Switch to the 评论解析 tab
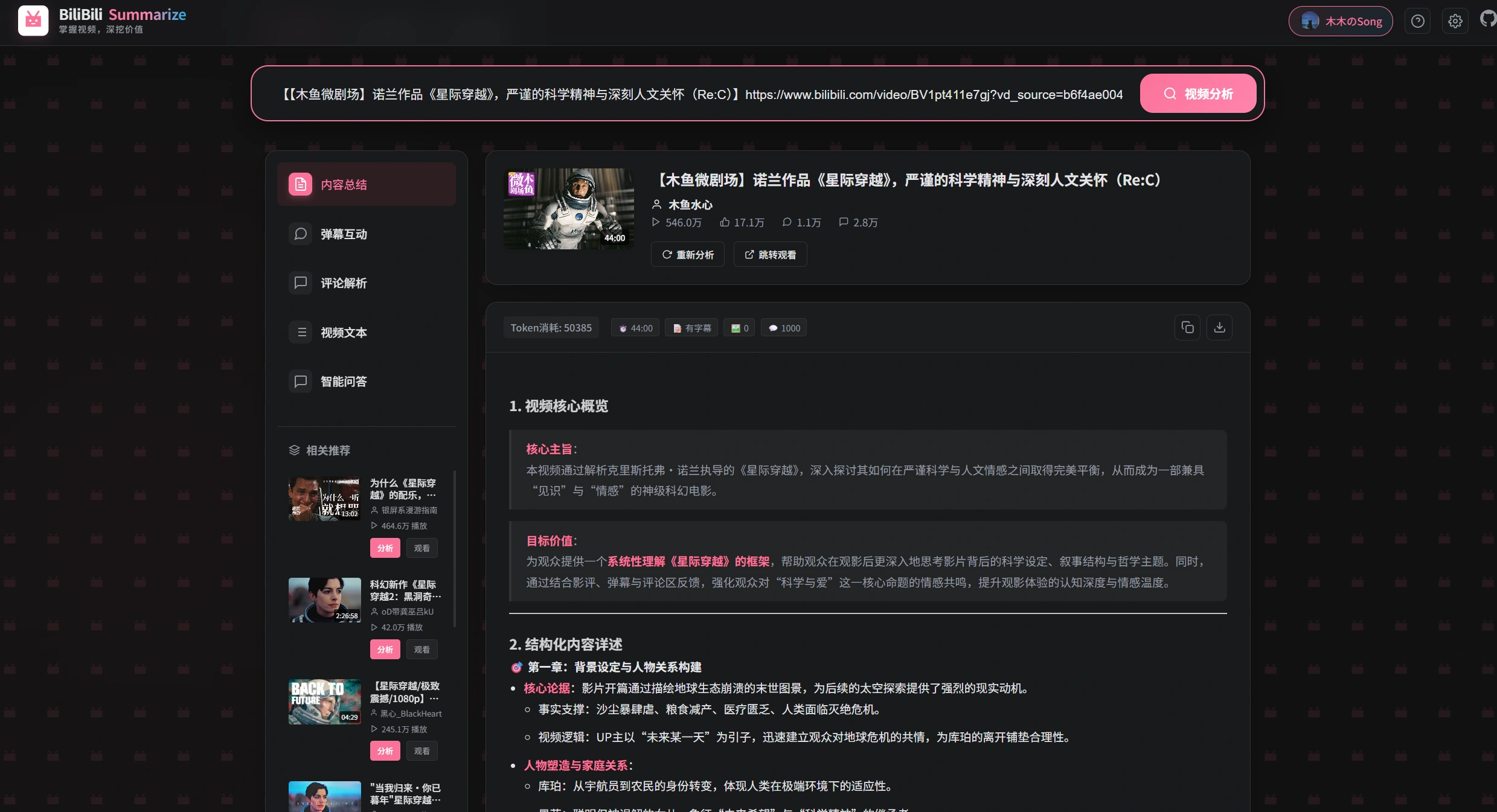This screenshot has width=1497, height=812. (367, 283)
